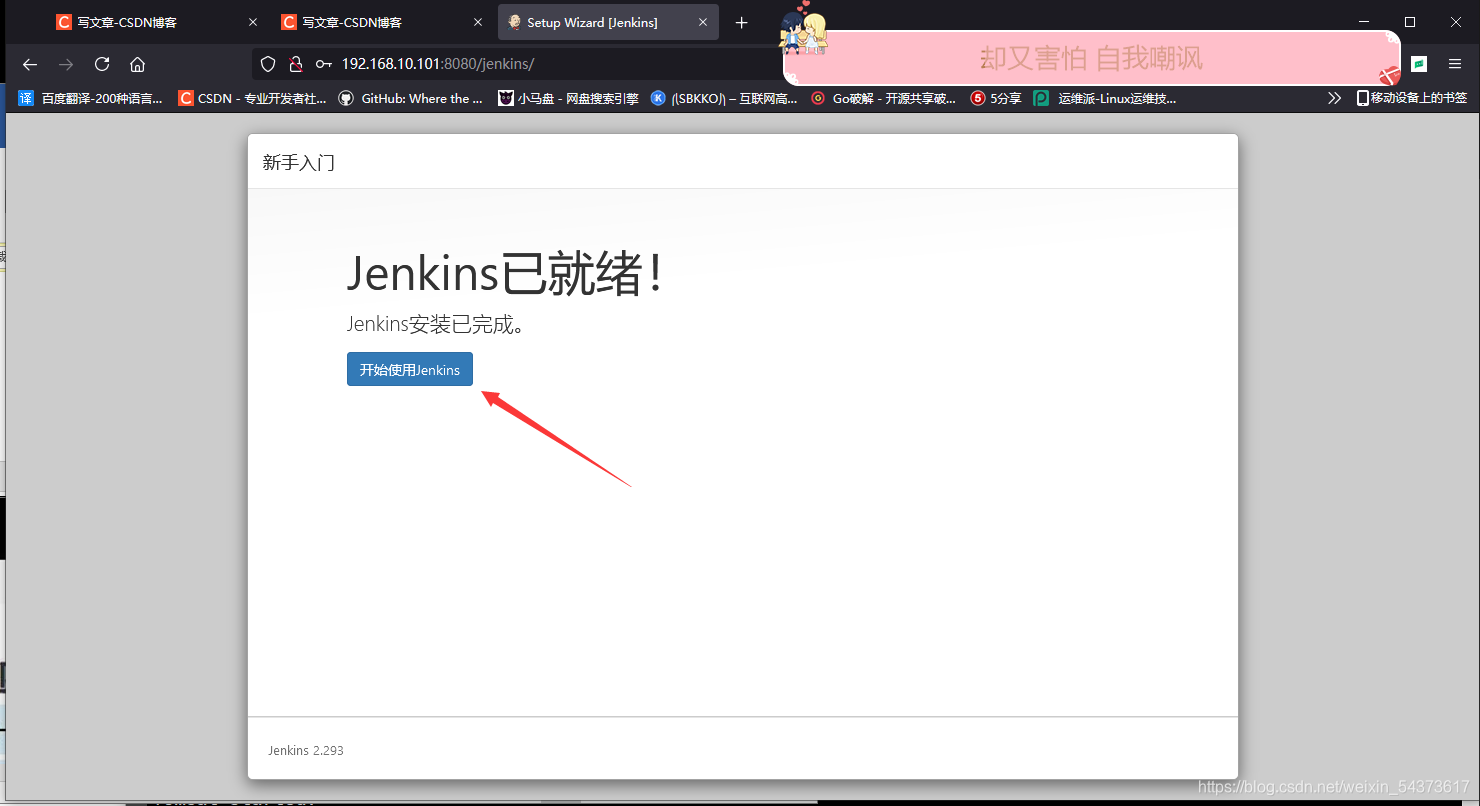This screenshot has width=1480, height=806.
Task: Reload the page with the refresh icon
Action: (x=102, y=64)
